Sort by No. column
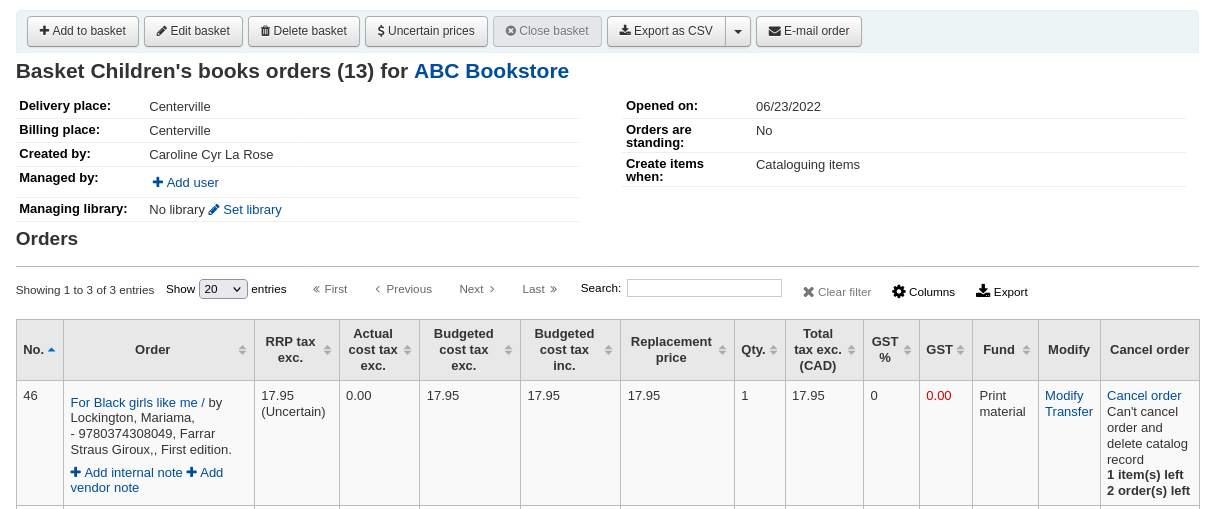The width and height of the screenshot is (1213, 509). 40,350
